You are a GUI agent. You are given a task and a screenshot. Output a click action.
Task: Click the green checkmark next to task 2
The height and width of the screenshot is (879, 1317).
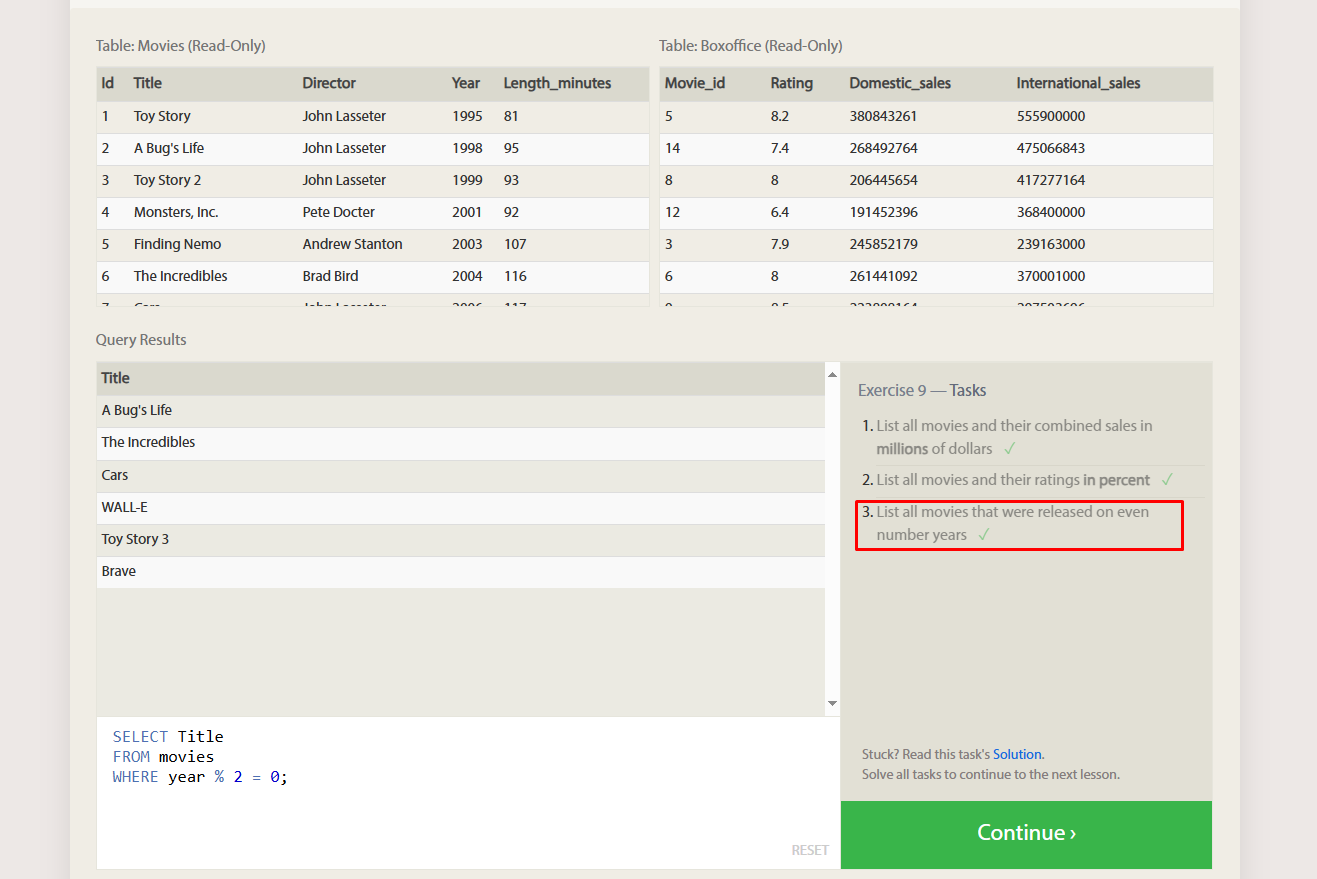(1167, 480)
